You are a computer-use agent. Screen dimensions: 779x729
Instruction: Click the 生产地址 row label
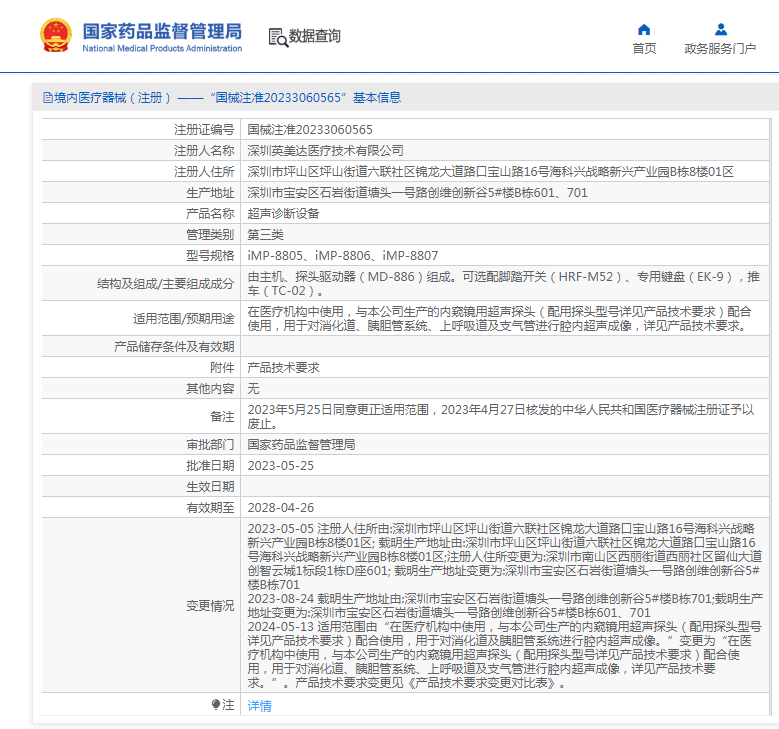[210, 192]
